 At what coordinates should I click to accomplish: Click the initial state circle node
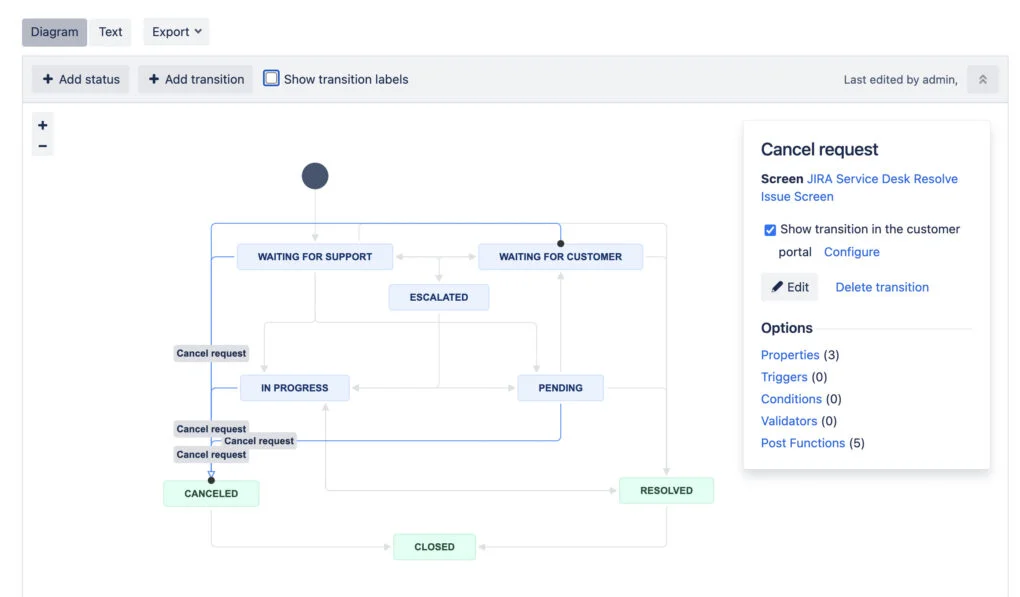coord(315,177)
